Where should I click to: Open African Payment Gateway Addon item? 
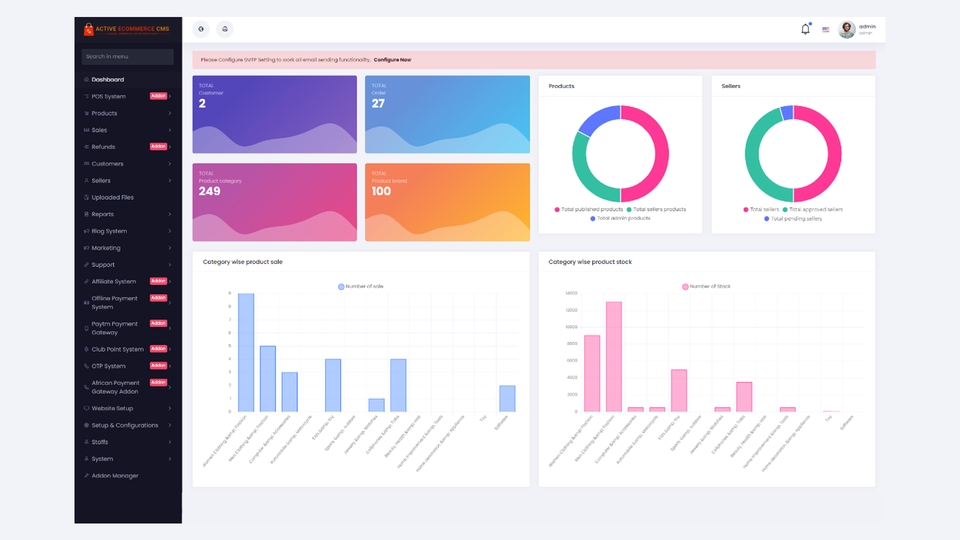click(x=128, y=387)
